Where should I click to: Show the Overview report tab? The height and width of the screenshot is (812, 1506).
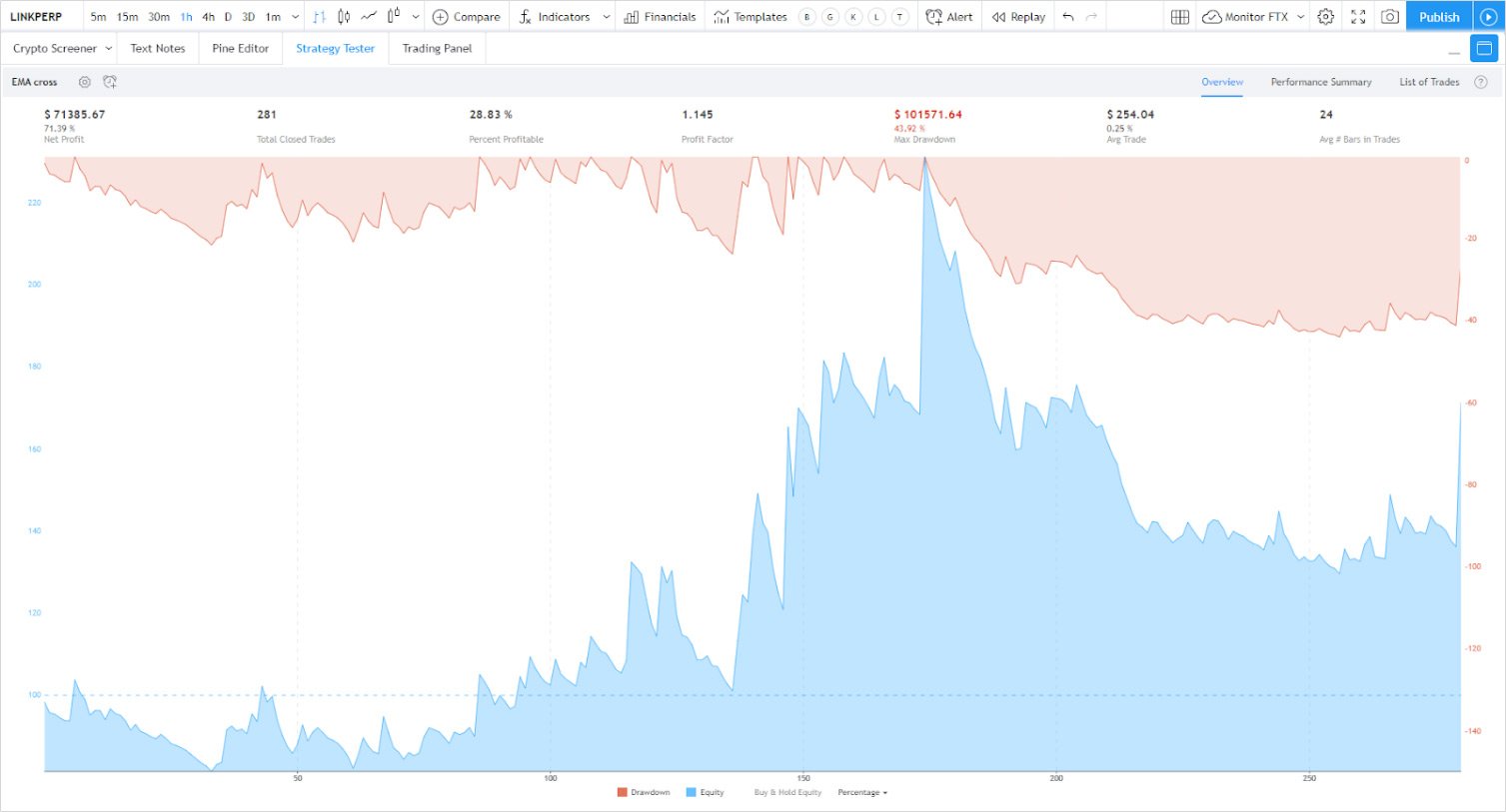click(1222, 82)
